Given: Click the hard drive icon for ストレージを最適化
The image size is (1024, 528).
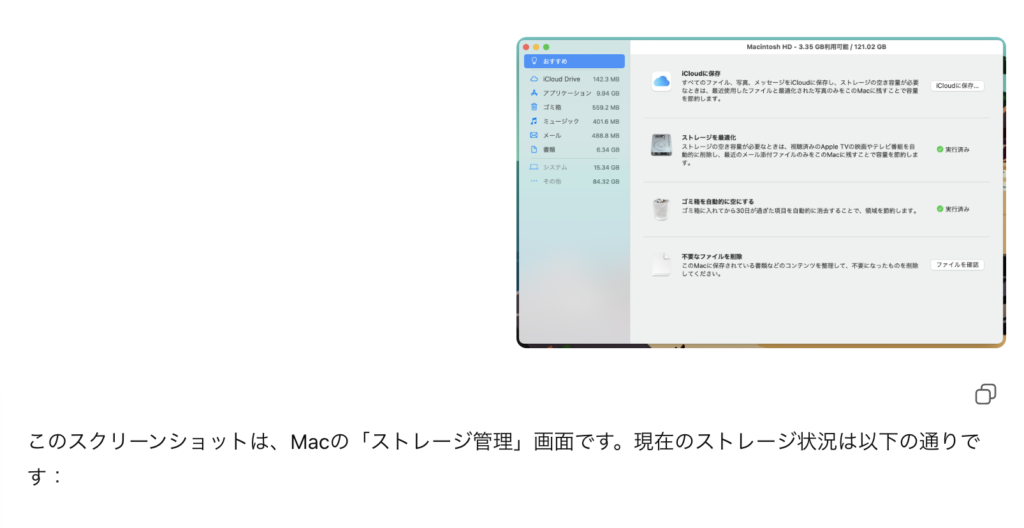Looking at the screenshot, I should coord(661,145).
